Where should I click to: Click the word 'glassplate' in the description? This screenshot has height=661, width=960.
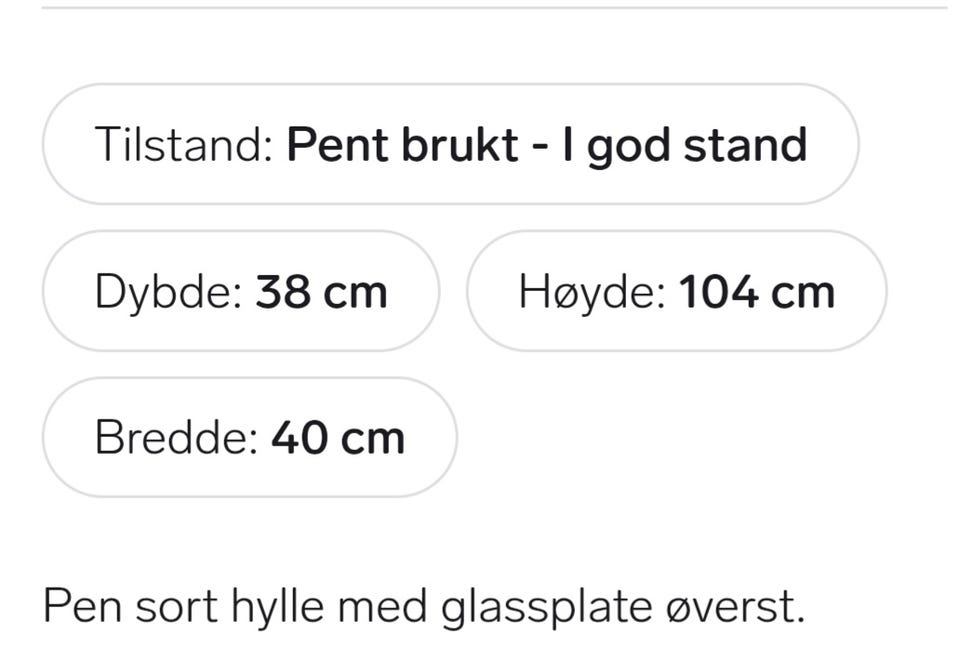pos(546,607)
